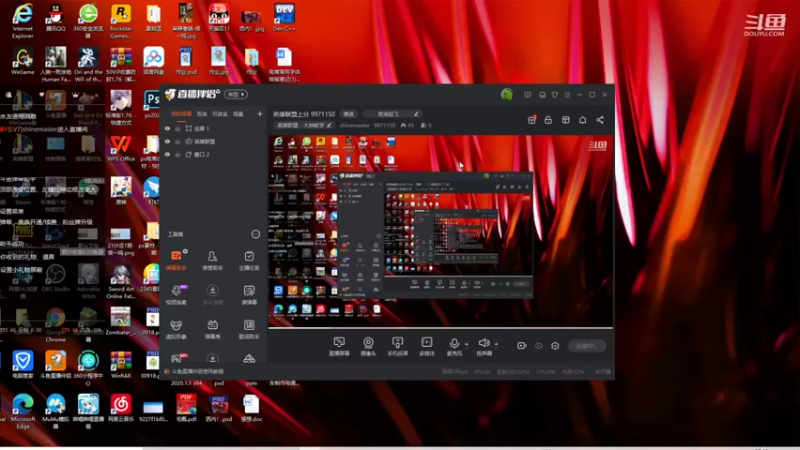The height and width of the screenshot is (450, 800).
Task: Mute the microphone in bottom toolbar
Action: [x=454, y=346]
